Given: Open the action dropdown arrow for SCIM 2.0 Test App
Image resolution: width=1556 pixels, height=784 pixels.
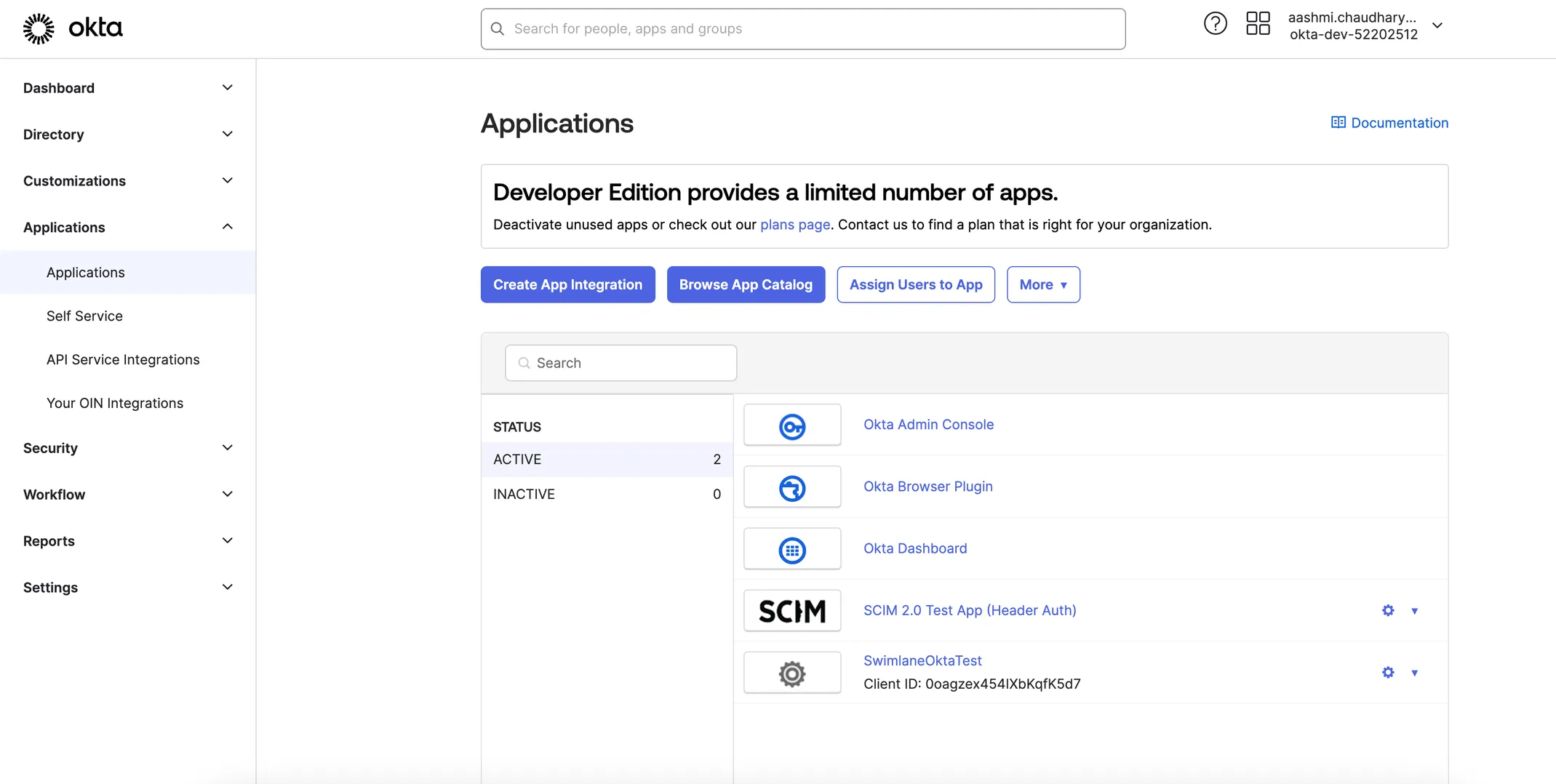Looking at the screenshot, I should [1415, 611].
